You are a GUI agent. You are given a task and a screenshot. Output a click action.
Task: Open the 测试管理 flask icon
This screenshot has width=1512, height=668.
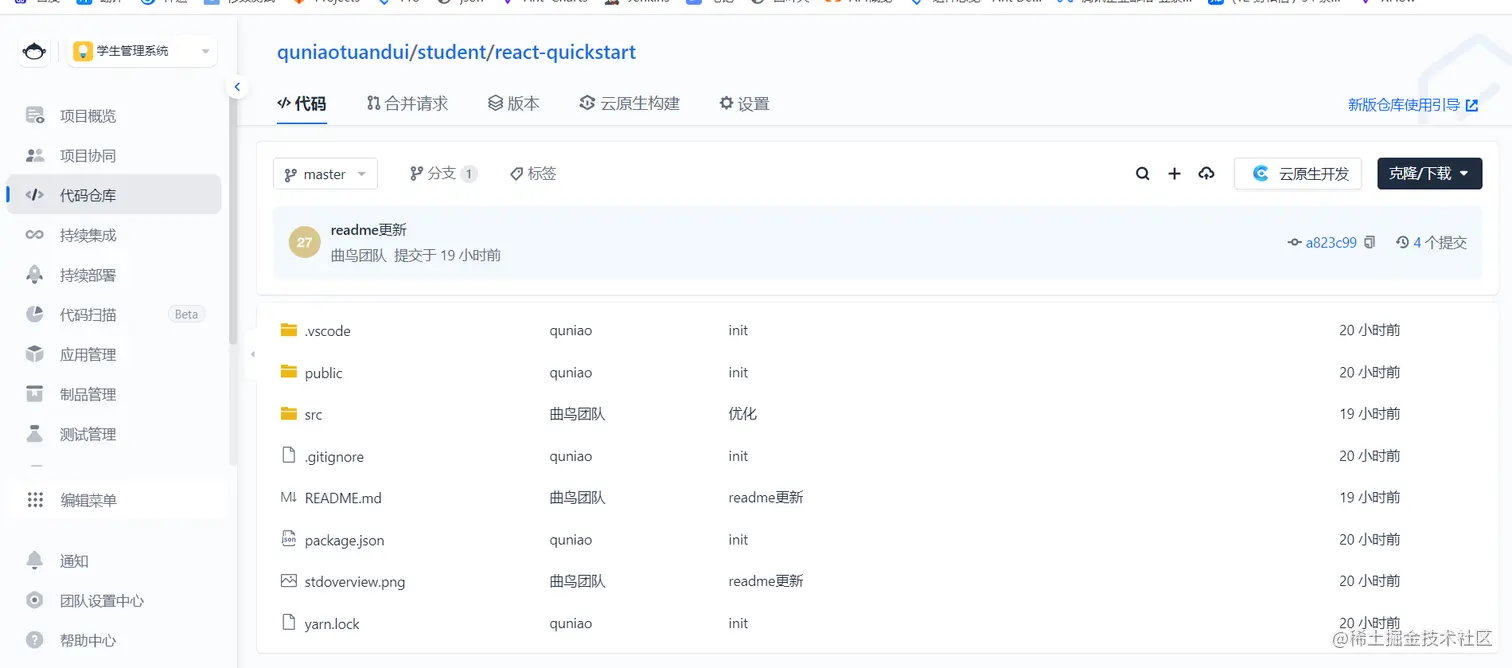click(x=35, y=434)
